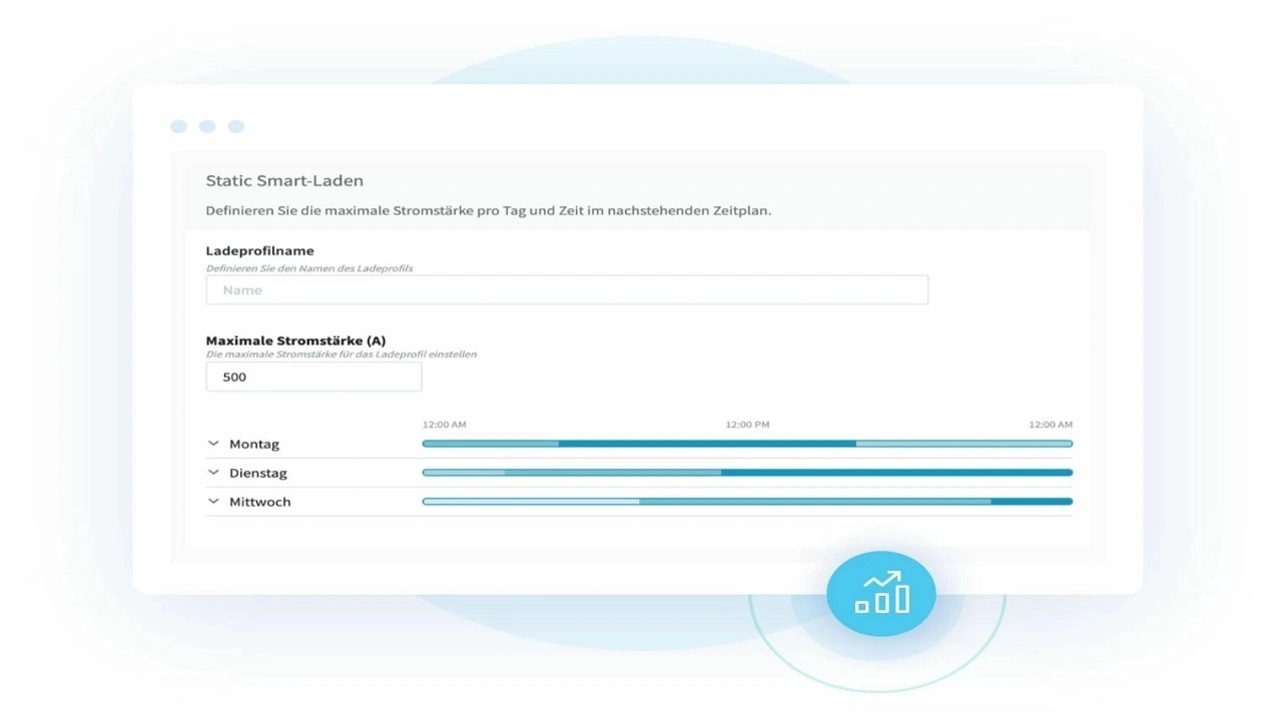Click the analytics bar chart icon

(881, 594)
